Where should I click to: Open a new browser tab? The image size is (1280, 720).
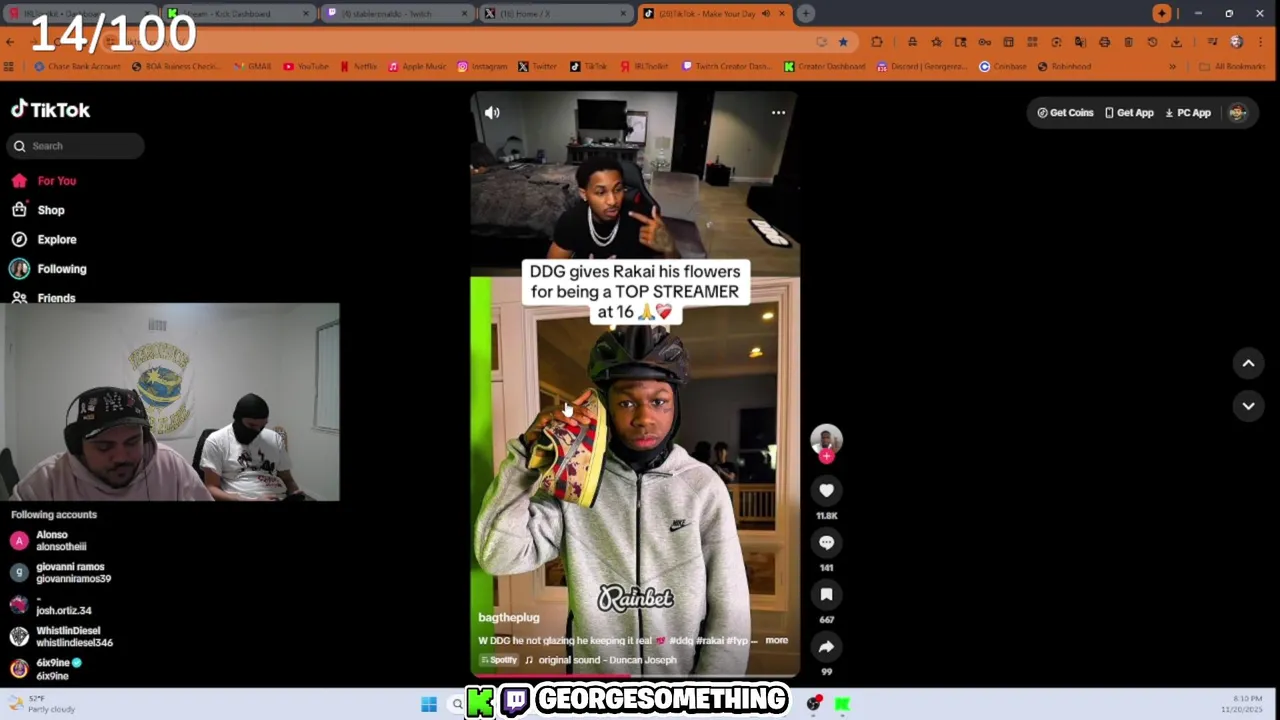[x=805, y=14]
